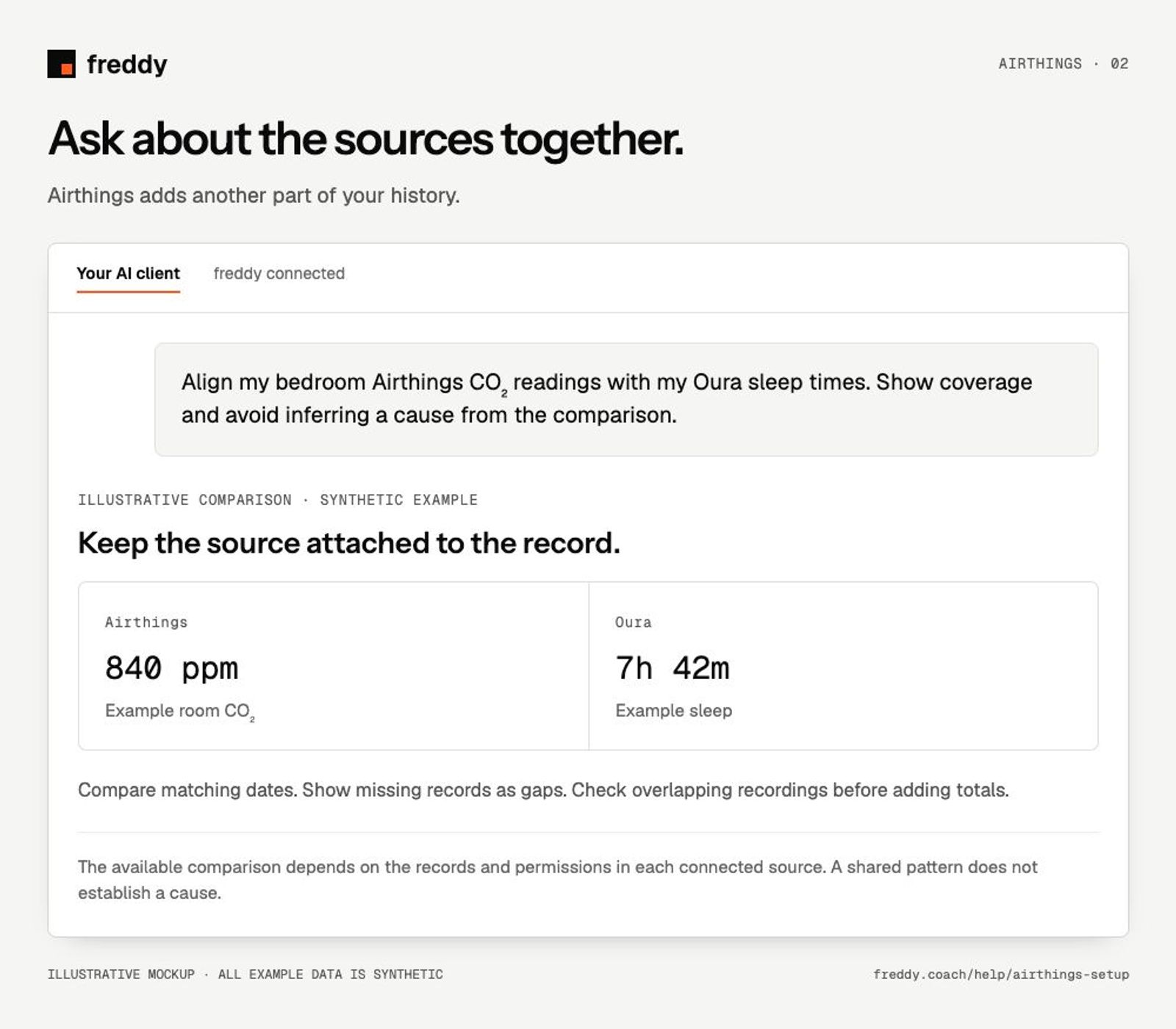This screenshot has width=1176, height=1029.
Task: Click the disclaimer about shared pattern and cause
Action: (557, 880)
